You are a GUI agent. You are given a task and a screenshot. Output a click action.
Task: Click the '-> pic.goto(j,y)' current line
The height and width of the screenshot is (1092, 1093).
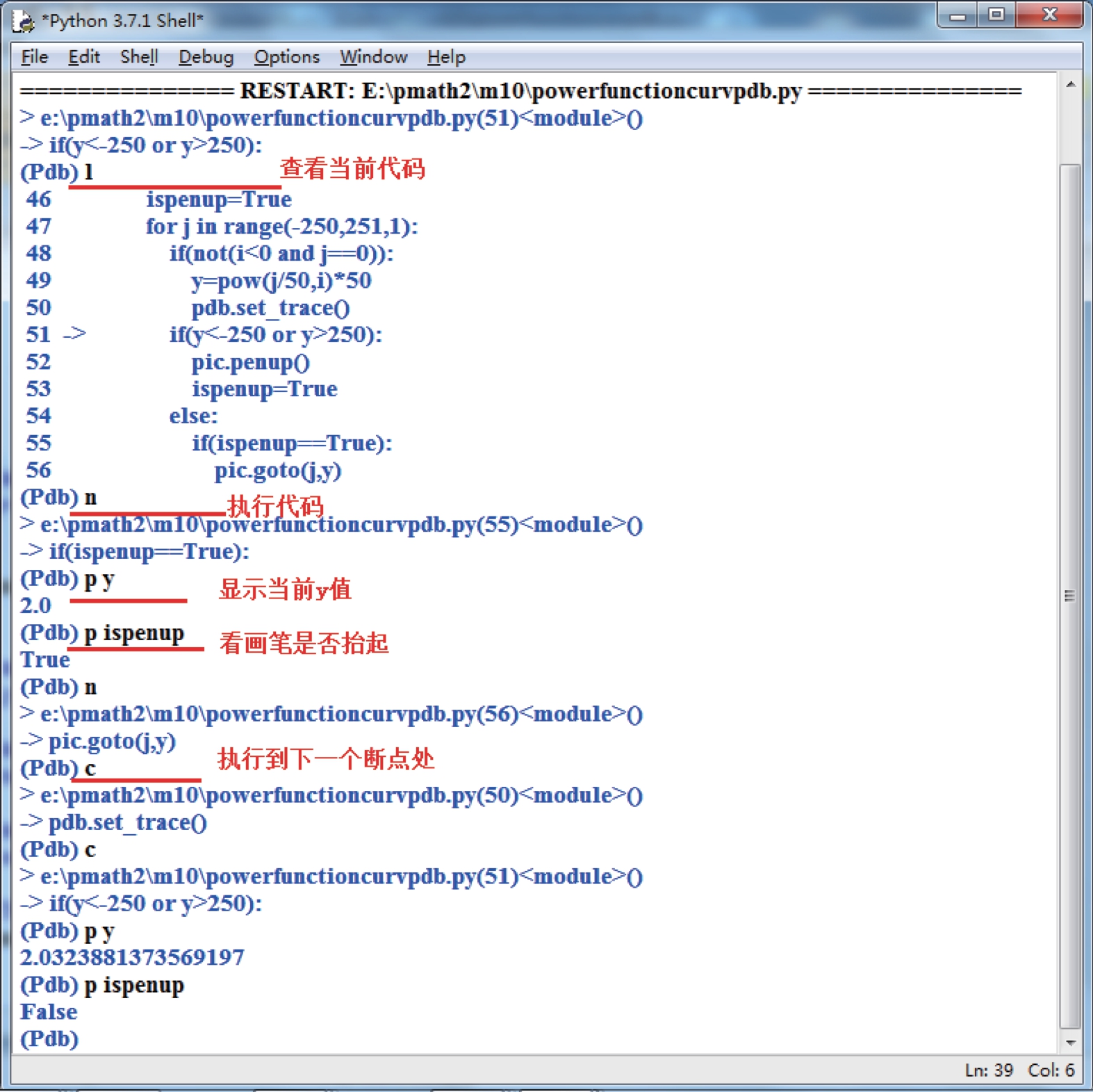tap(98, 742)
